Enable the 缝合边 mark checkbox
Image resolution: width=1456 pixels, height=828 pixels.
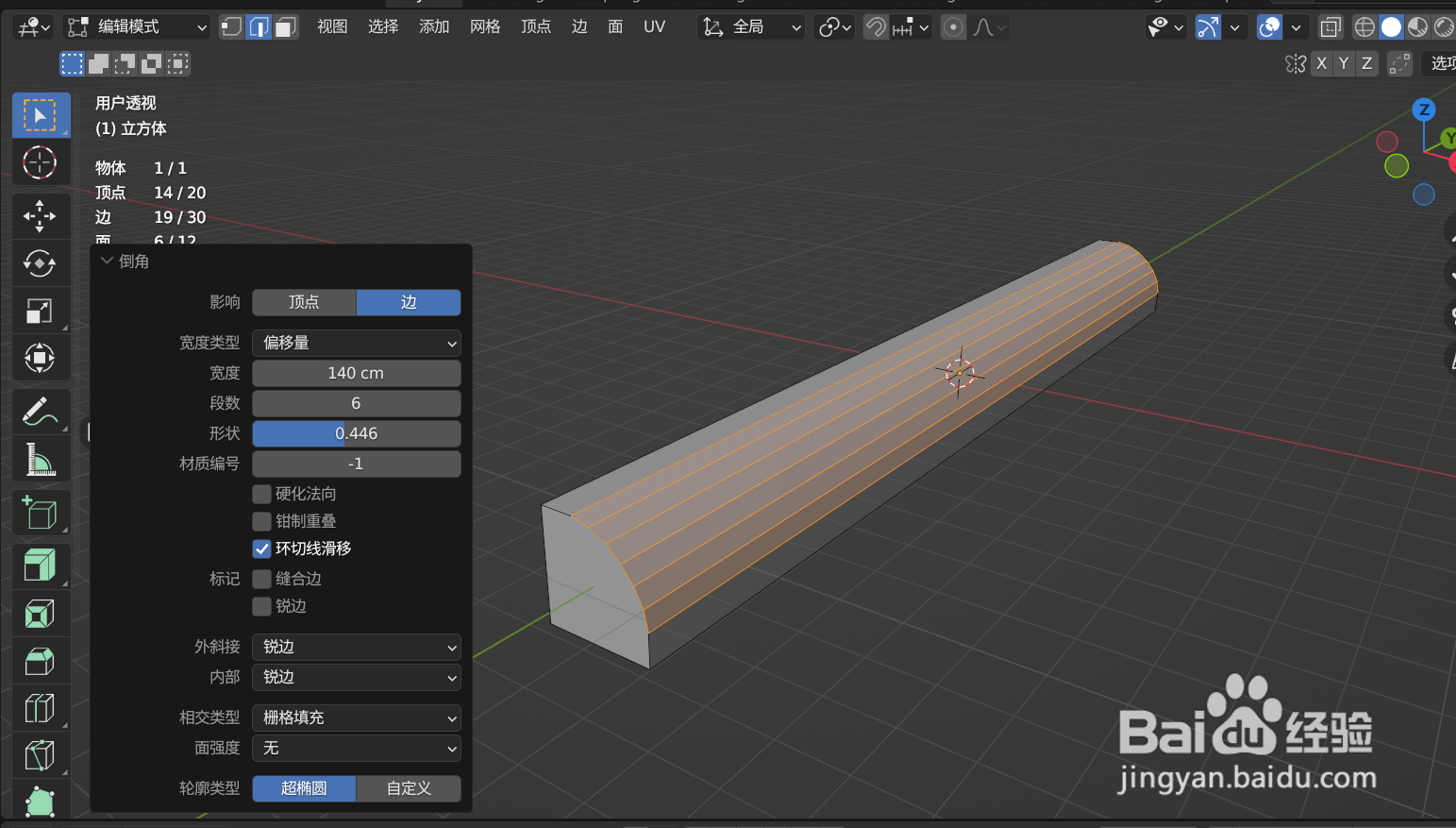tap(262, 579)
